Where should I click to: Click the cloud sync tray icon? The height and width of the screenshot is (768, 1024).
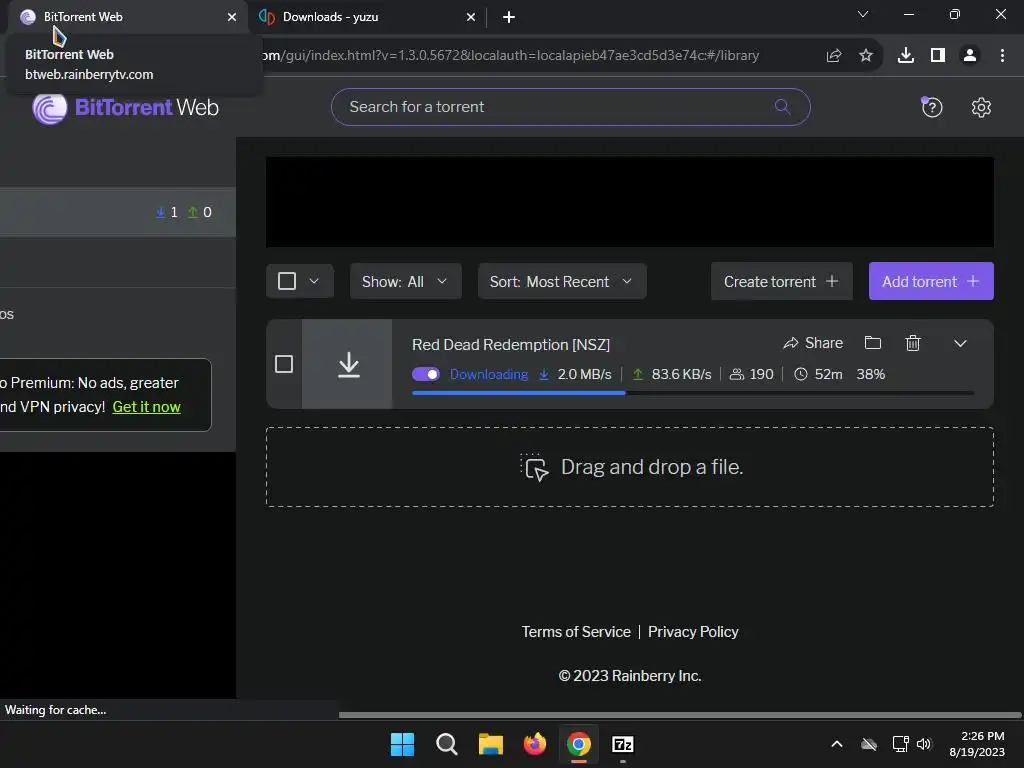coord(869,744)
